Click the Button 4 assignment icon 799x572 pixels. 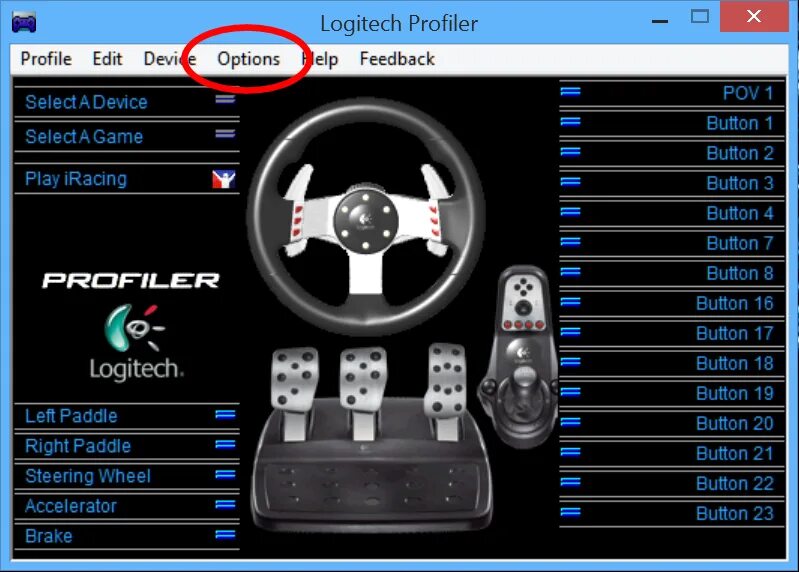click(x=571, y=211)
